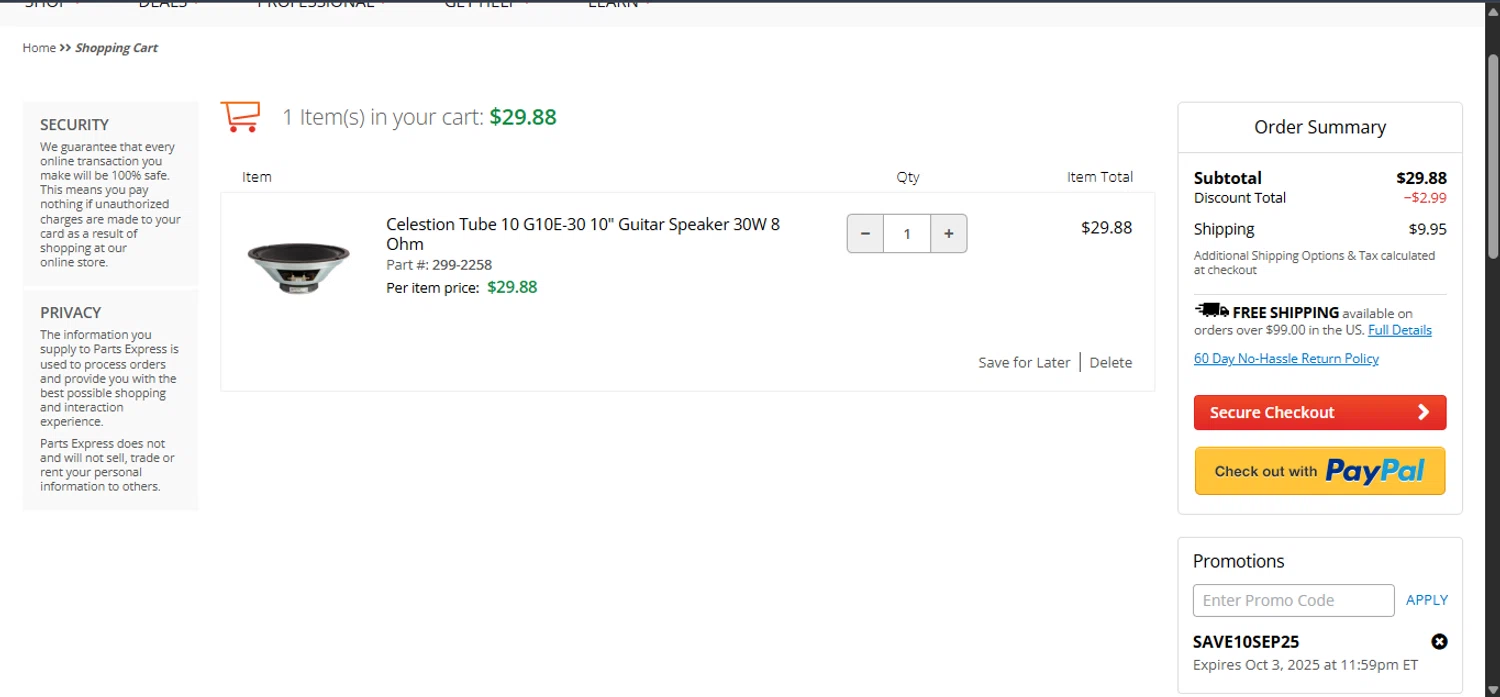View the 60 Day No-Hassle Return Policy
Viewport: 1500px width, 697px height.
[1286, 359]
